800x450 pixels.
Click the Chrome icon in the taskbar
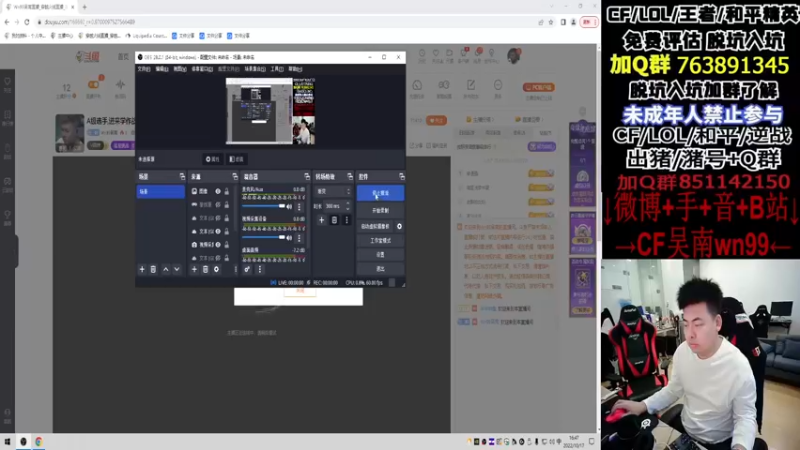point(39,441)
